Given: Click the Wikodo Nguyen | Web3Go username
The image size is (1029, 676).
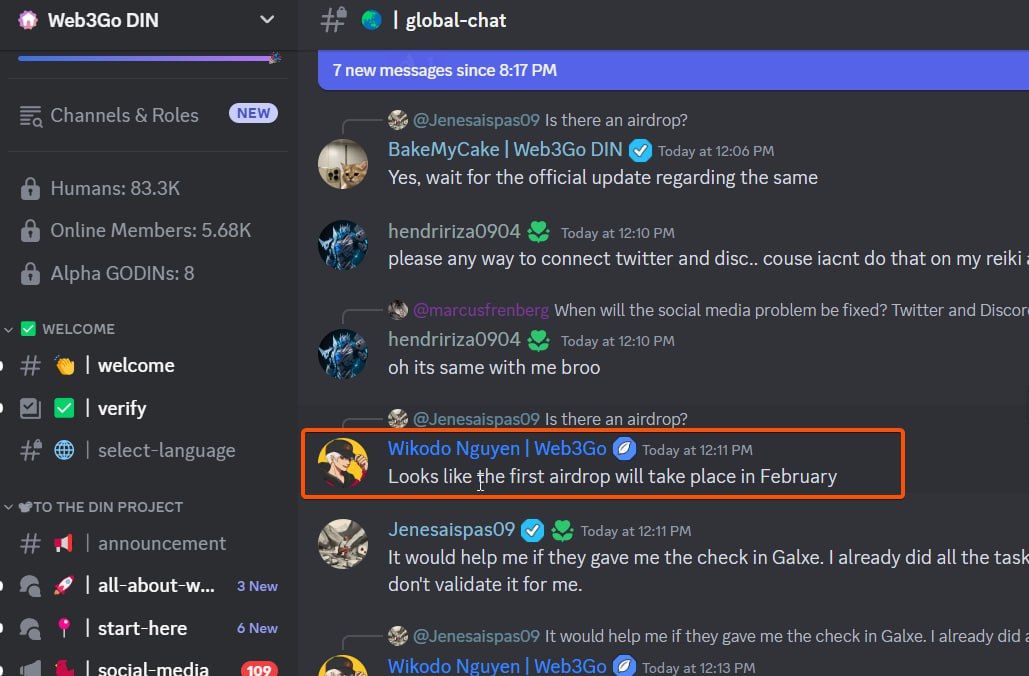Looking at the screenshot, I should point(497,448).
